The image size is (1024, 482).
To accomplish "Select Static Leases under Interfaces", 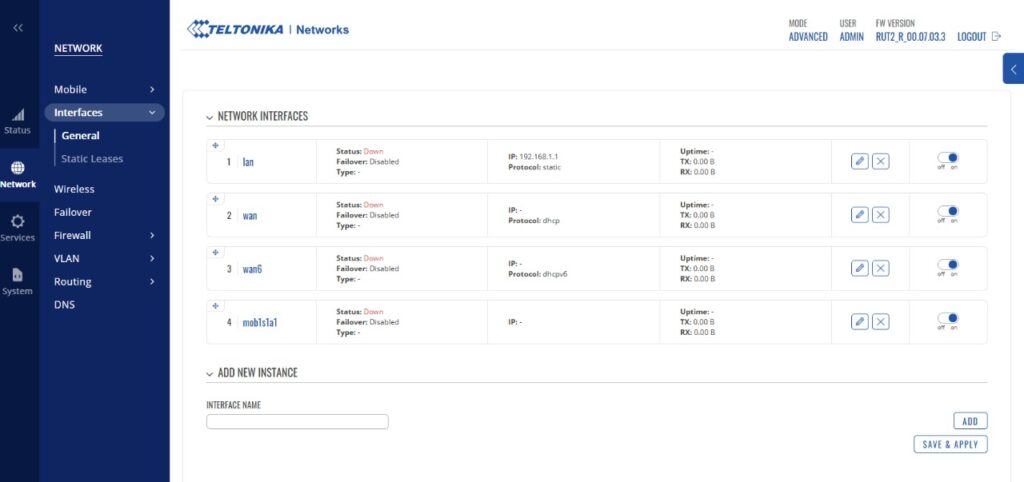I will [x=92, y=159].
